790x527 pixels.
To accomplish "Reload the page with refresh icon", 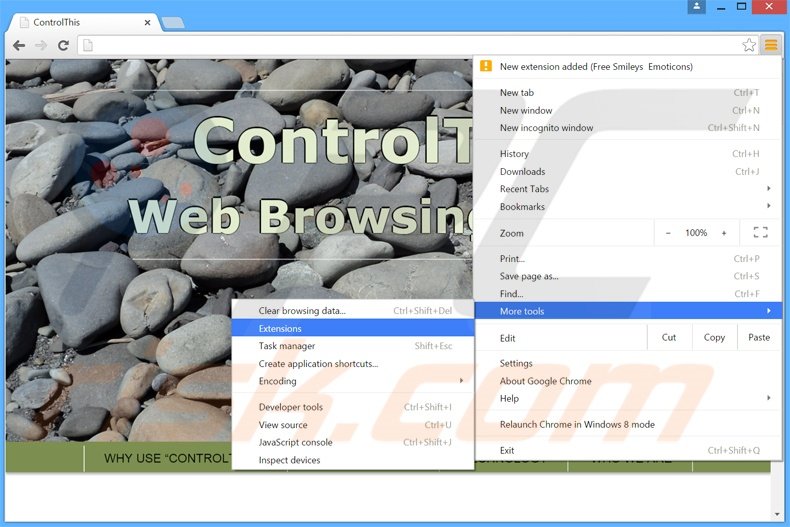I will click(x=63, y=46).
